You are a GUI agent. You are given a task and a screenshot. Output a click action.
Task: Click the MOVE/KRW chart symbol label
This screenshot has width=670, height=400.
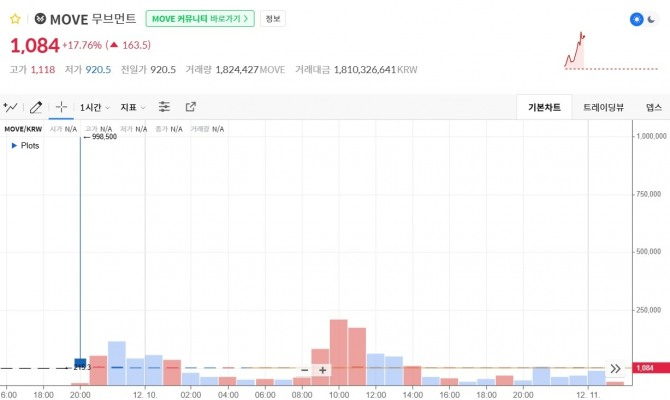(23, 129)
